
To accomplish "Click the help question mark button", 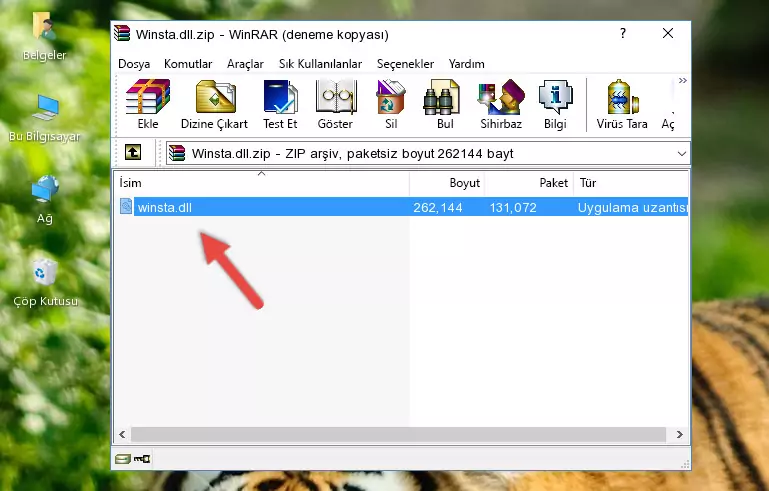I will pos(623,33).
